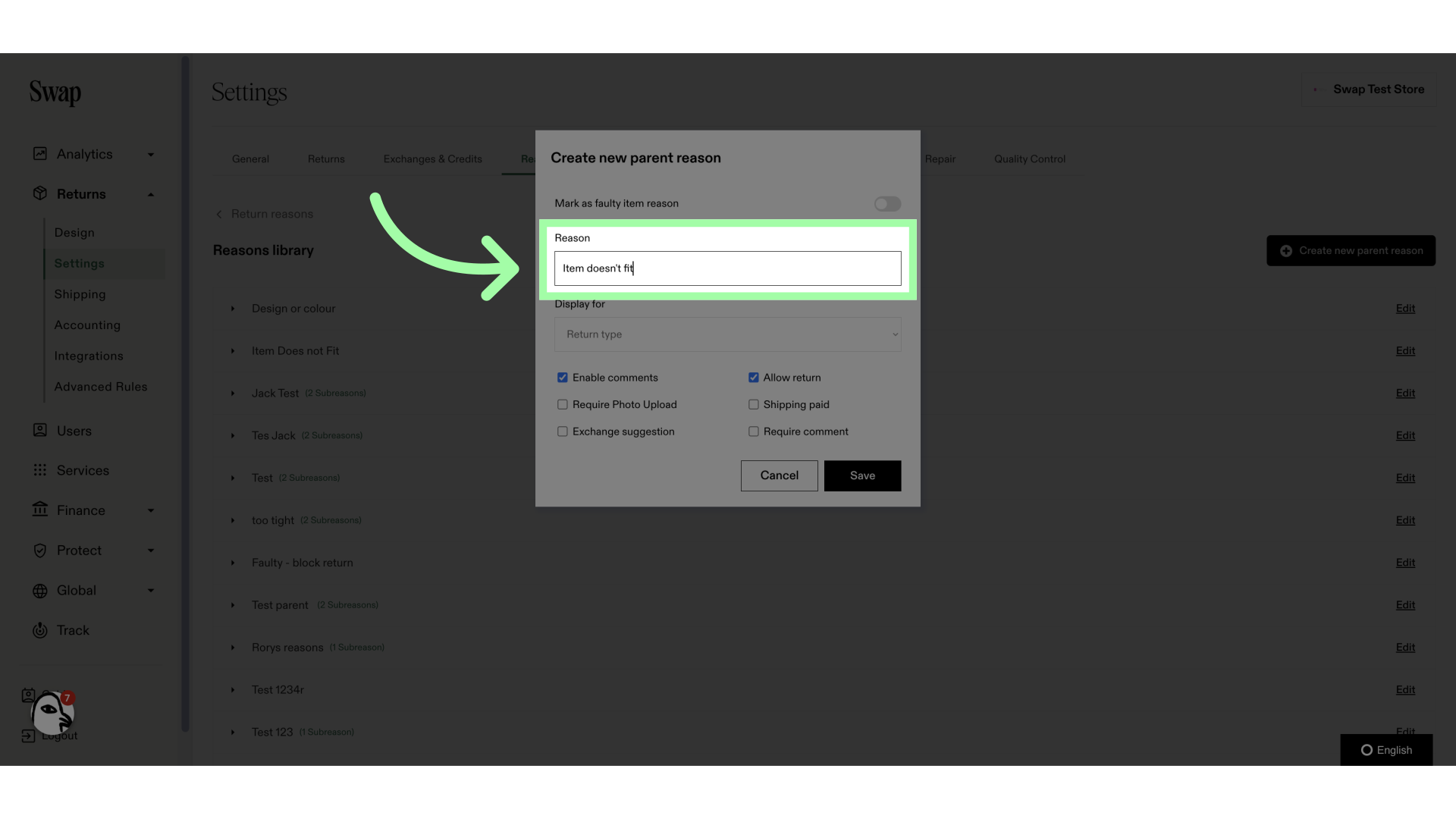Image resolution: width=1456 pixels, height=819 pixels.
Task: Click the Reason text input field
Action: [x=728, y=268]
